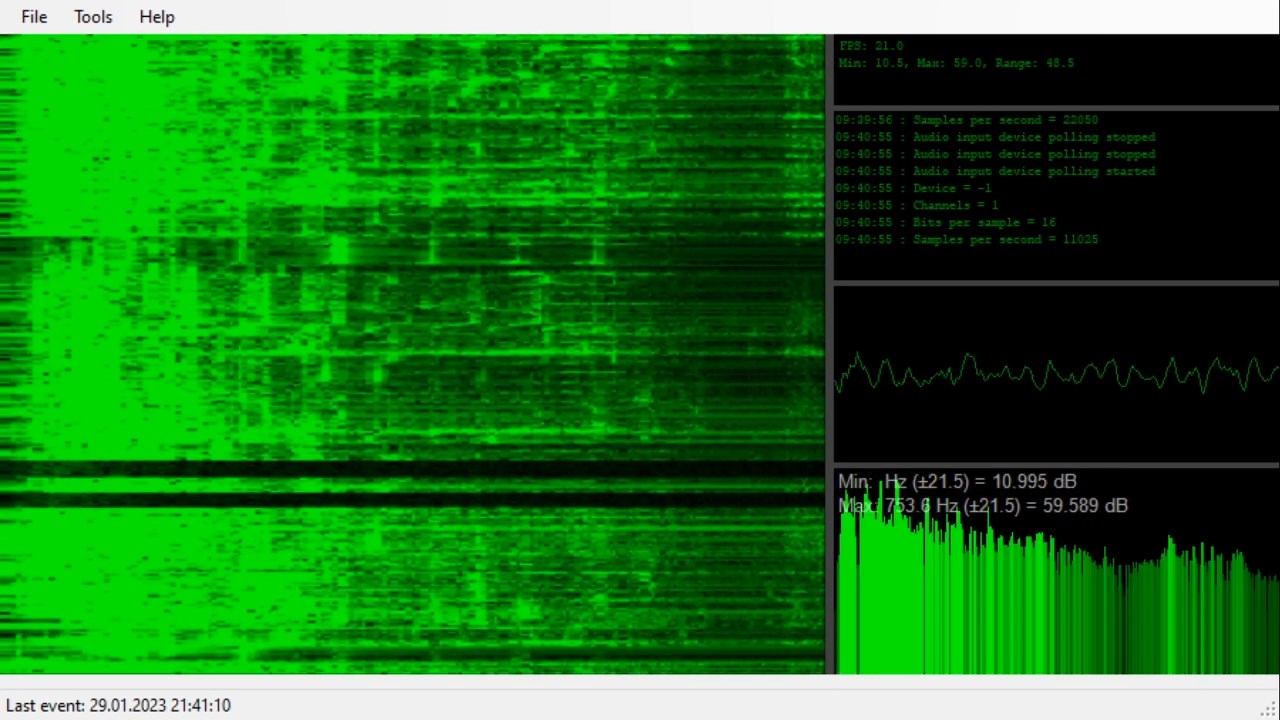Select log line 'Device = -1'
This screenshot has height=720, width=1280.
coord(913,188)
